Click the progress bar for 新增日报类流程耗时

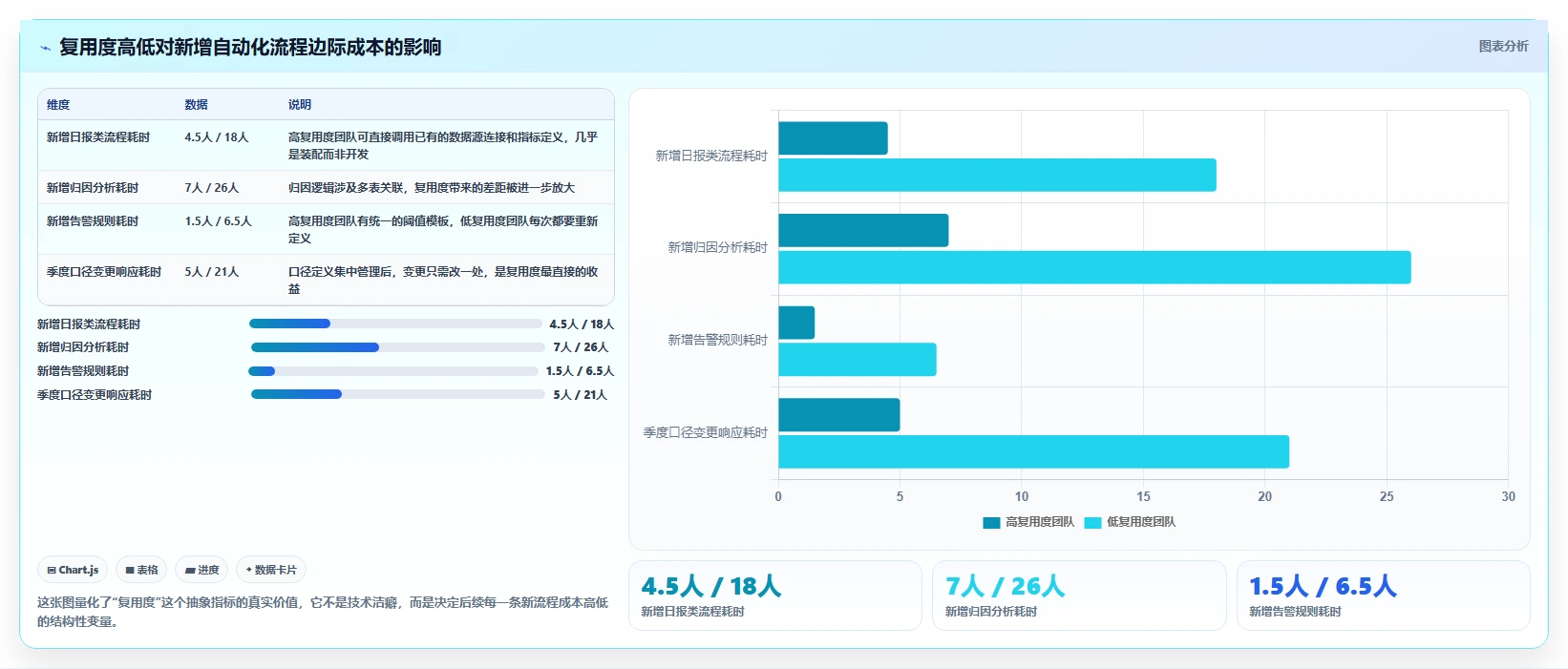click(x=395, y=324)
